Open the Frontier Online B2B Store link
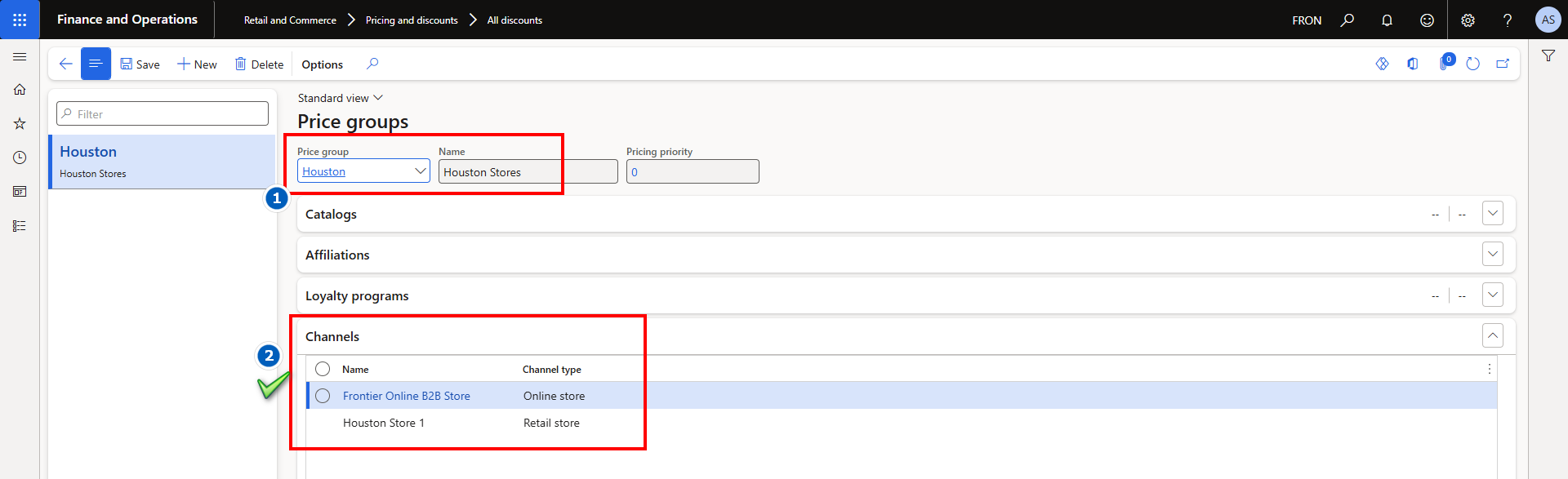The height and width of the screenshot is (479, 1568). (406, 396)
